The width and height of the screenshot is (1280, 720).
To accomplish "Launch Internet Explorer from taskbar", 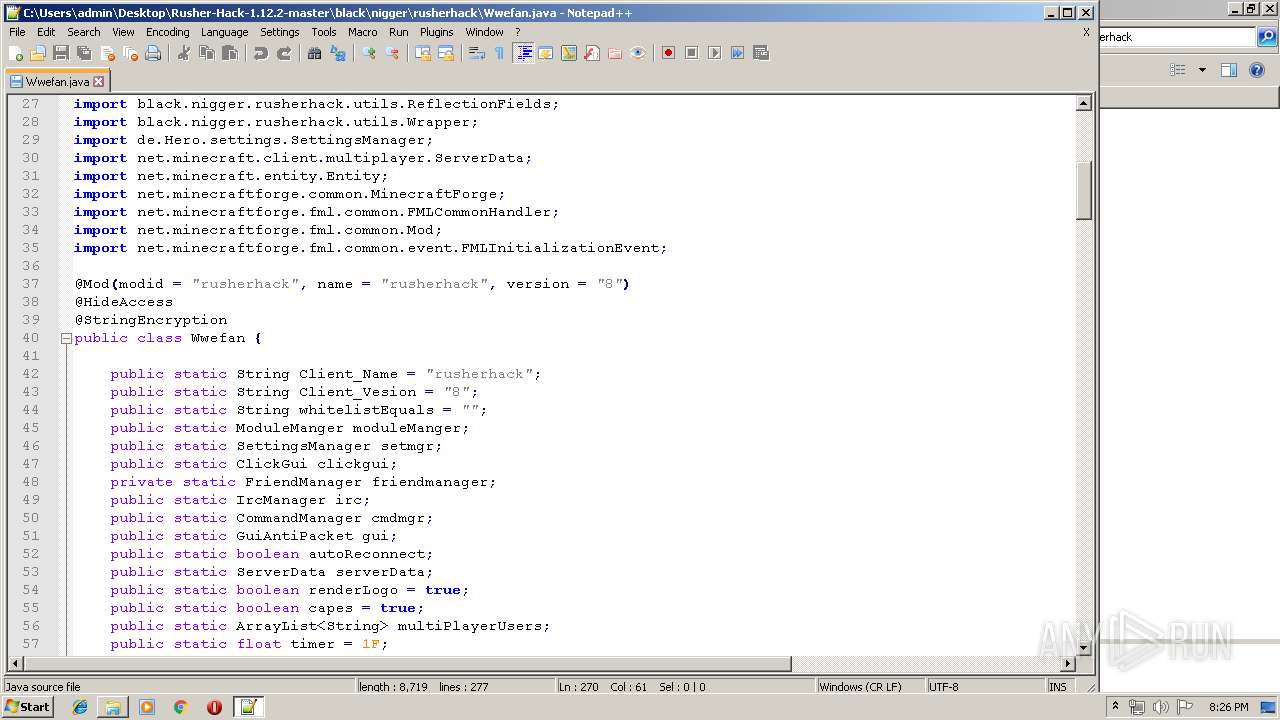I will tap(80, 707).
